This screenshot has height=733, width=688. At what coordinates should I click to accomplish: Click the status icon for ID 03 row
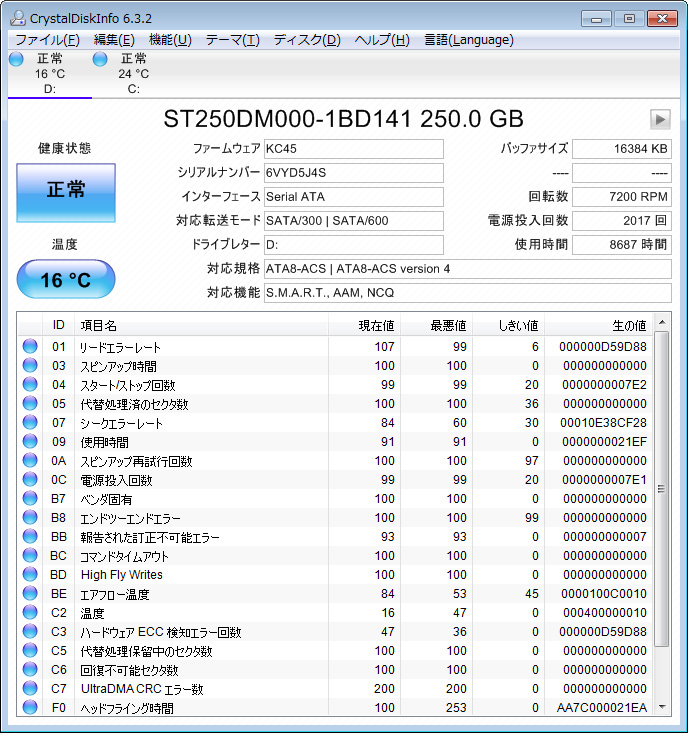point(30,365)
